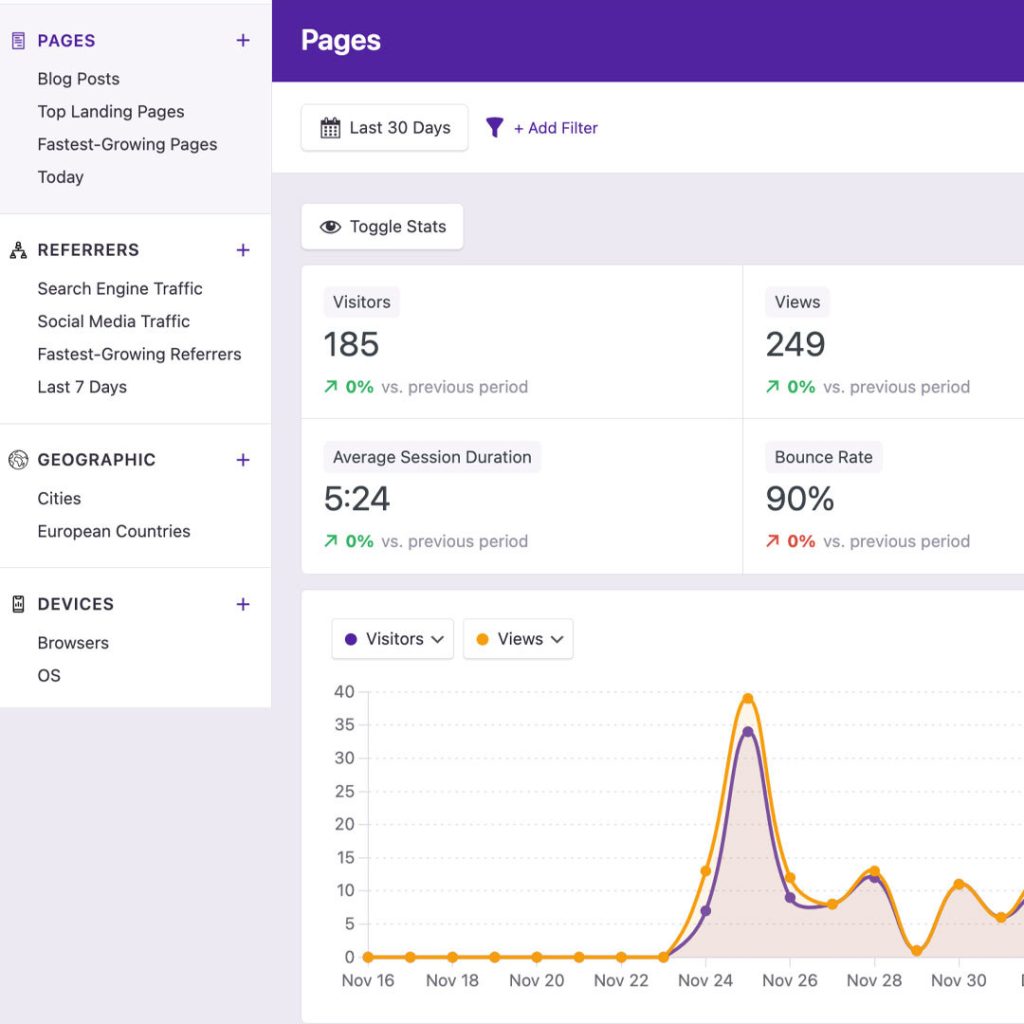The height and width of the screenshot is (1024, 1024).
Task: Select the Visitors stat card
Action: pyautogui.click(x=521, y=342)
